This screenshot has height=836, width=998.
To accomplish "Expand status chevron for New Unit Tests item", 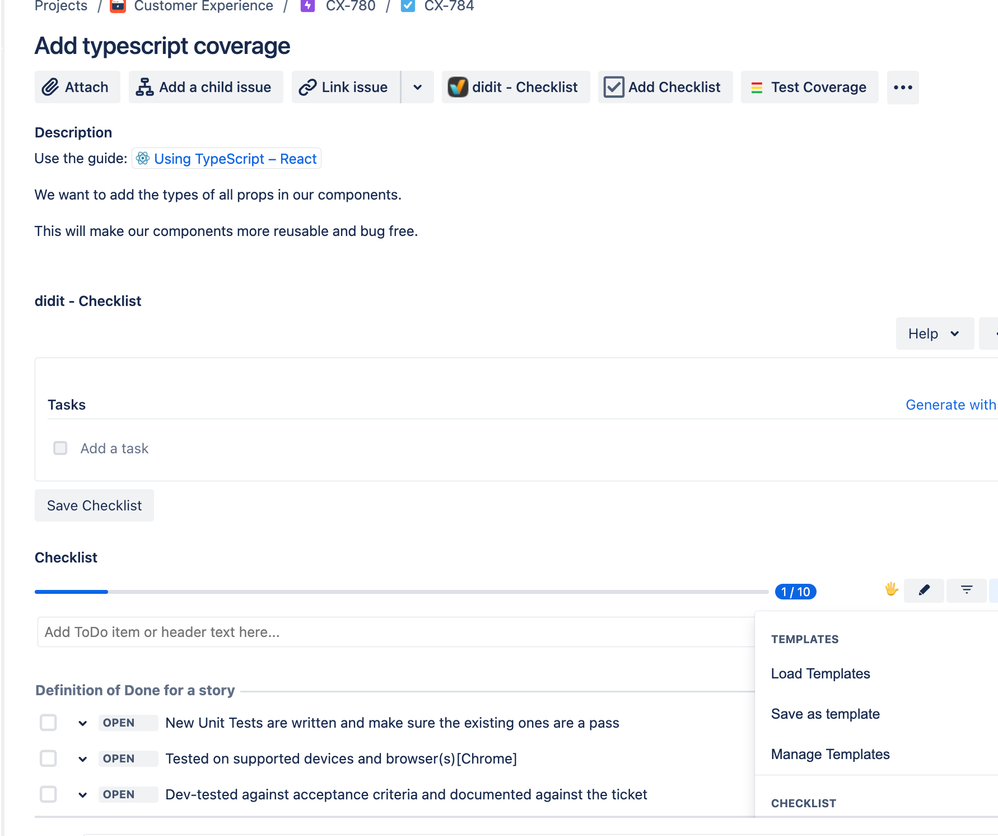I will pyautogui.click(x=83, y=723).
